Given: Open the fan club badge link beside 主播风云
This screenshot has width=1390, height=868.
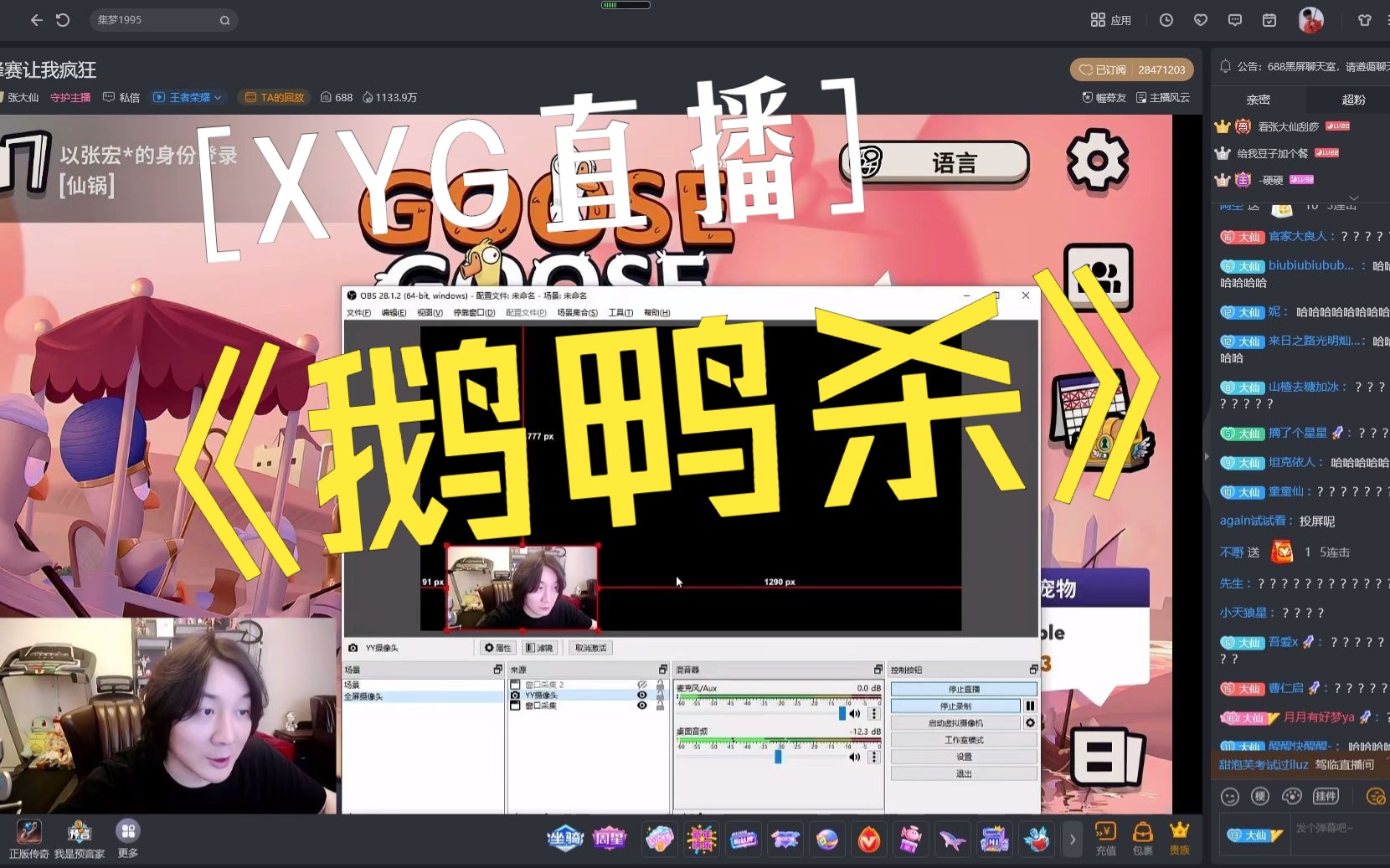Looking at the screenshot, I should tap(1104, 98).
